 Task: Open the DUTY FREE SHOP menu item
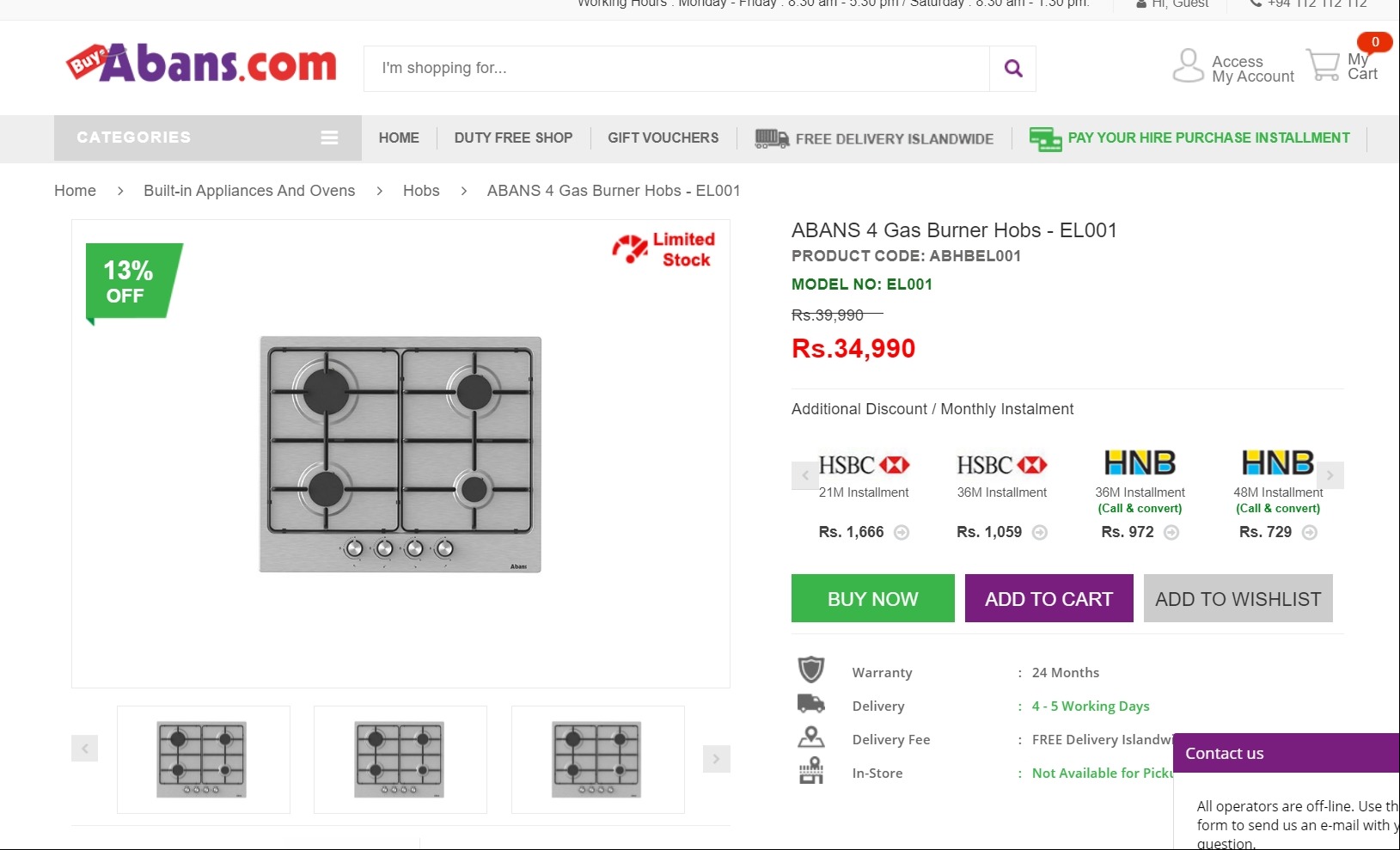[513, 138]
